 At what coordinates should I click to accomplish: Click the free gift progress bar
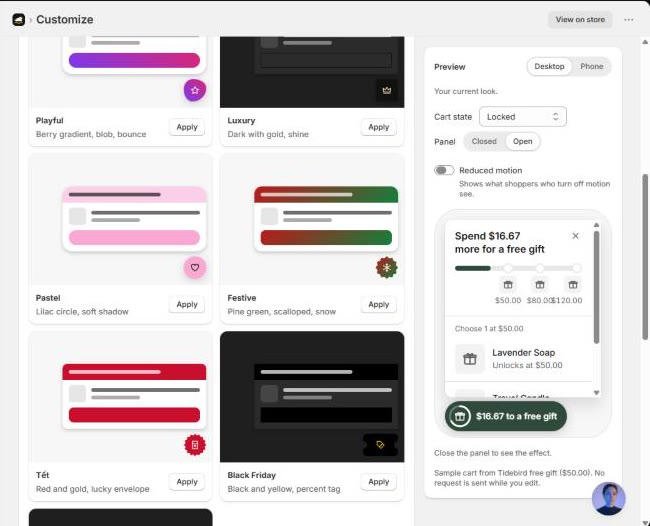click(x=518, y=268)
